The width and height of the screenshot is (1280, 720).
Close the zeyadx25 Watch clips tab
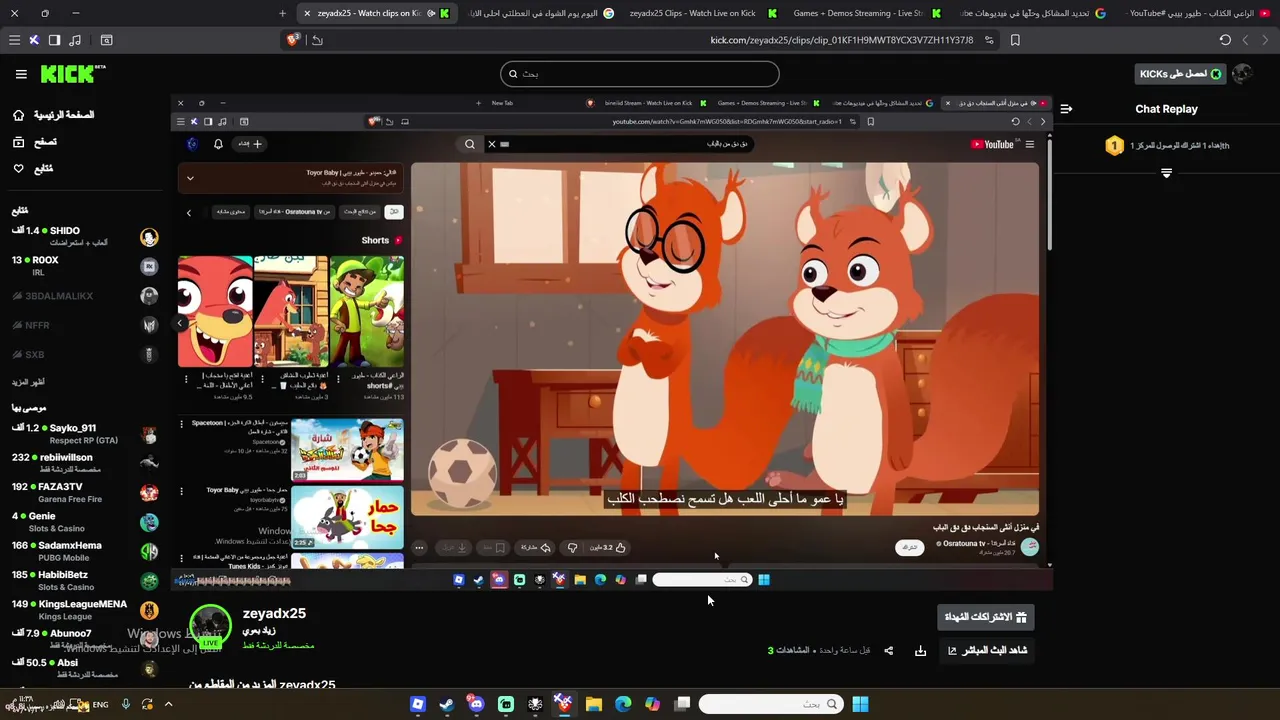(307, 13)
